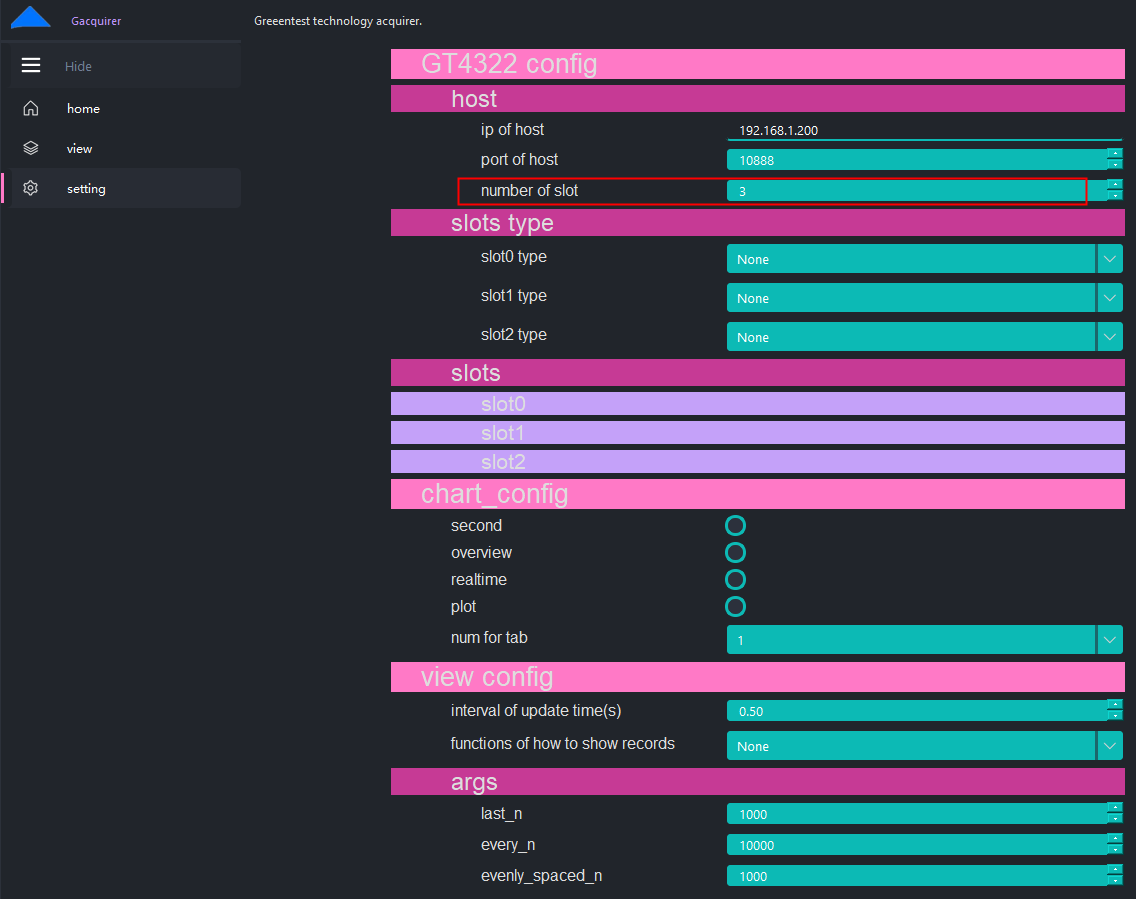Collapse the GT4322 config section header

(758, 64)
